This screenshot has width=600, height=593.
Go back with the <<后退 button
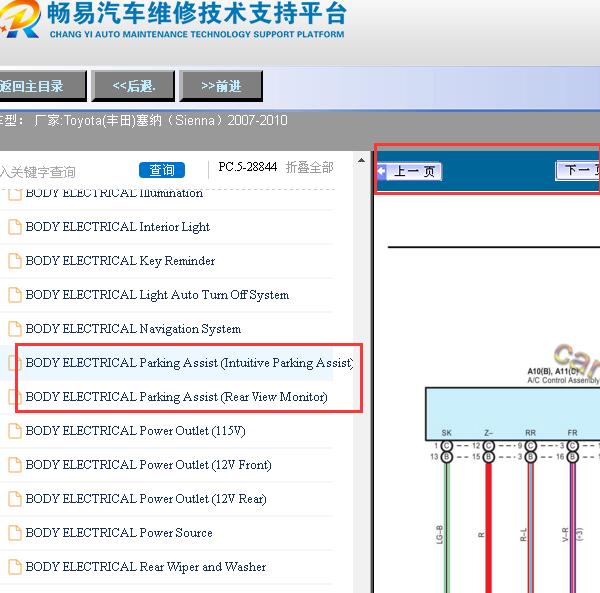133,86
